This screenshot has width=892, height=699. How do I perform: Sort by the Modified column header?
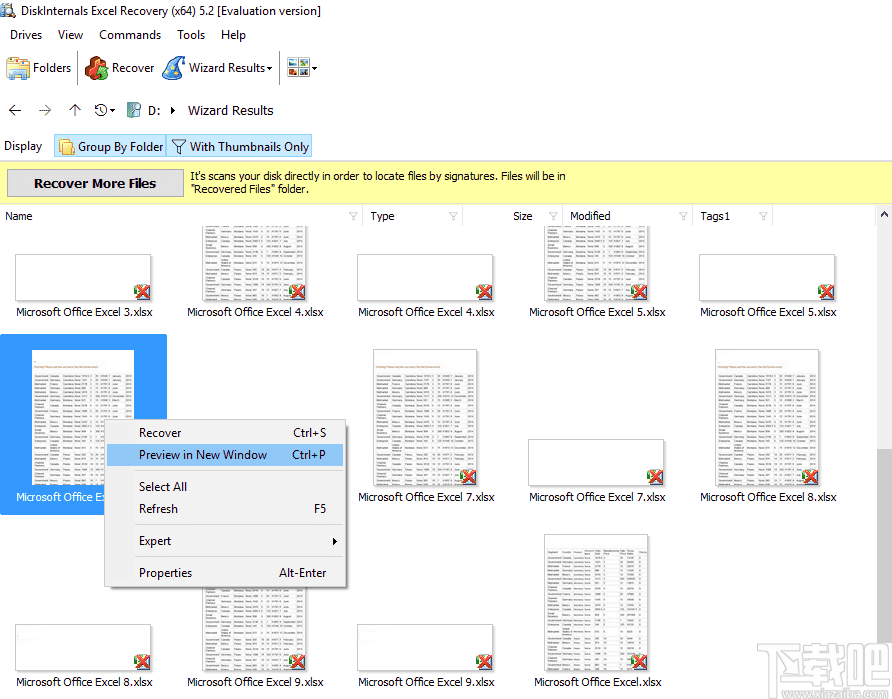pyautogui.click(x=590, y=216)
